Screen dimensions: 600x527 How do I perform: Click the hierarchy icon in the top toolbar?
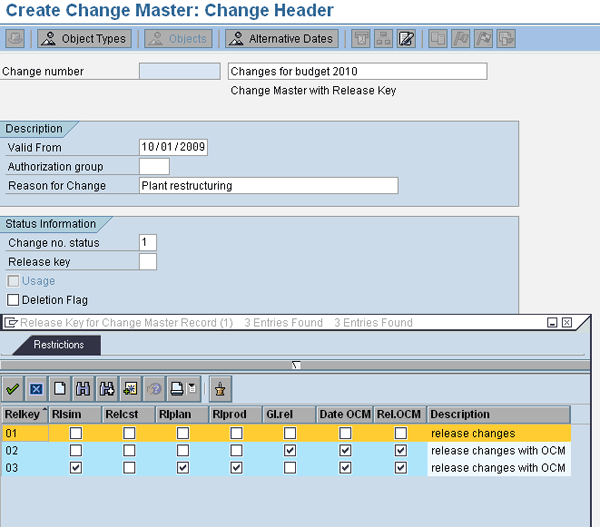click(x=382, y=39)
